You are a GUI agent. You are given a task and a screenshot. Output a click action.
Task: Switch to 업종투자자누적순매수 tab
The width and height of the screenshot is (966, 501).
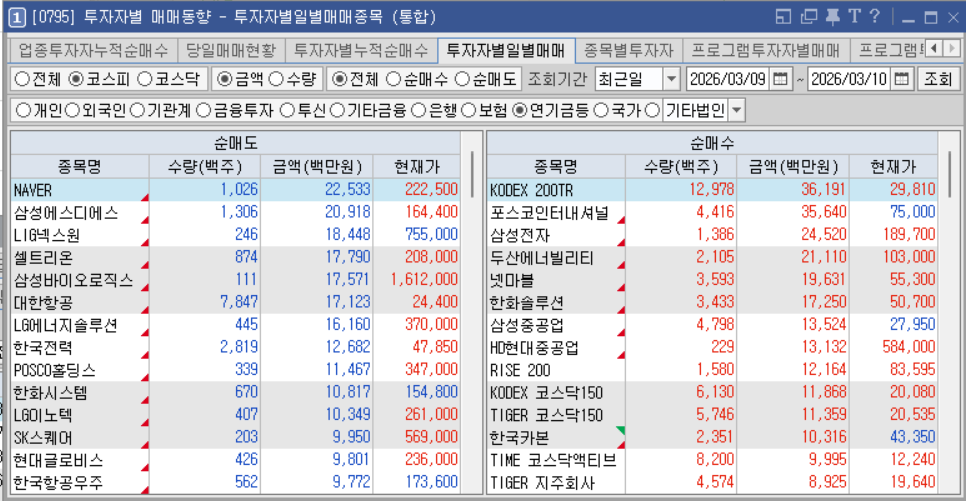[94, 50]
